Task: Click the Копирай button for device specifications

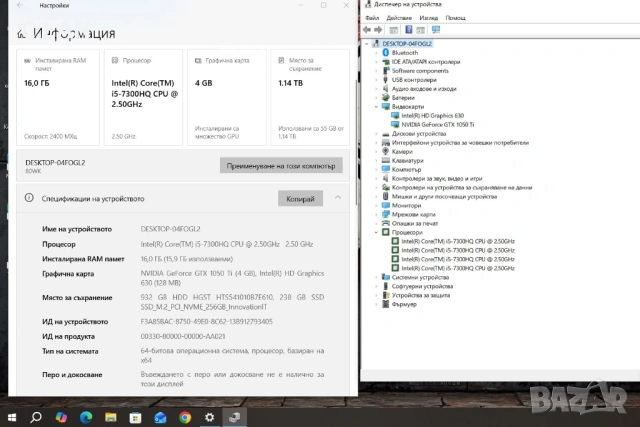Action: tap(300, 199)
